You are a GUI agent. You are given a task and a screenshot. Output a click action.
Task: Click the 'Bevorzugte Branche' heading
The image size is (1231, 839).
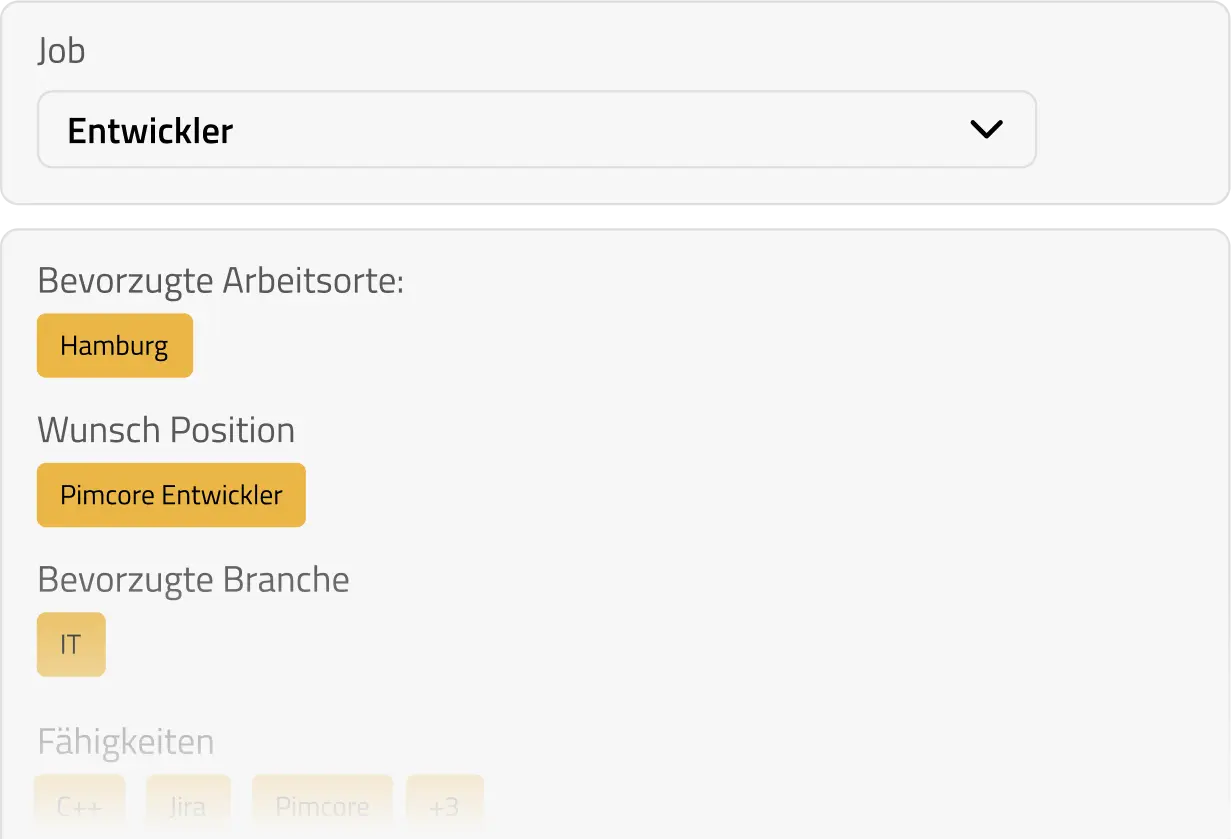click(193, 579)
